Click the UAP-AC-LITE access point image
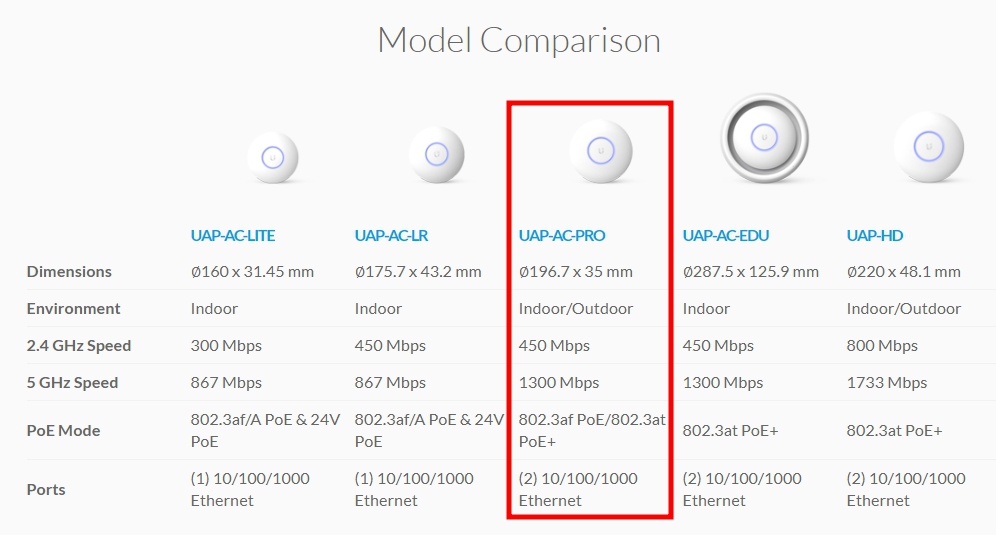The image size is (996, 535). (273, 158)
